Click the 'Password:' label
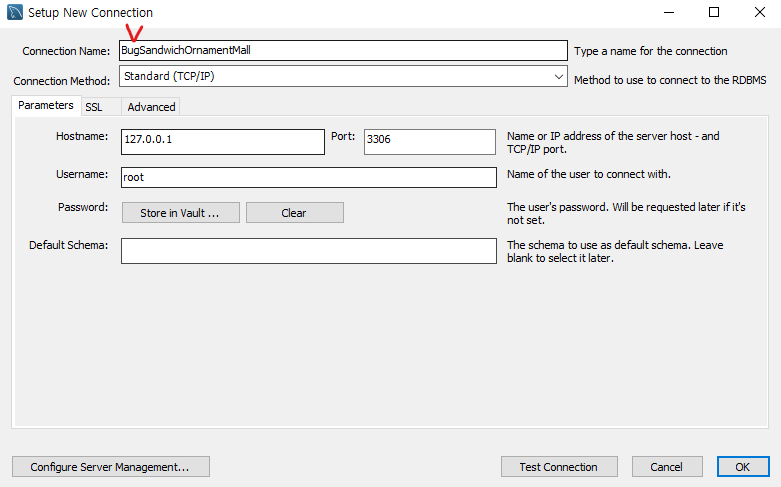781x487 pixels. (x=83, y=207)
